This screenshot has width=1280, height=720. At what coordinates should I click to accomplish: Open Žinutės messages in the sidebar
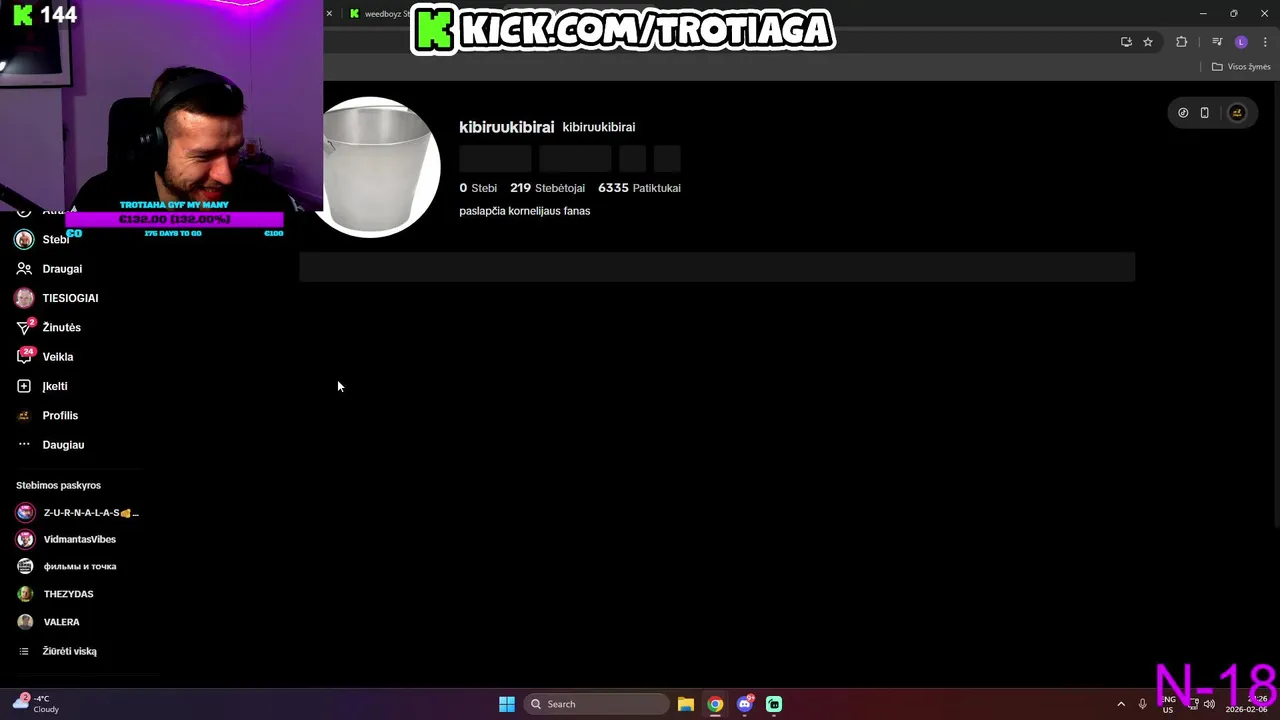pos(48,327)
